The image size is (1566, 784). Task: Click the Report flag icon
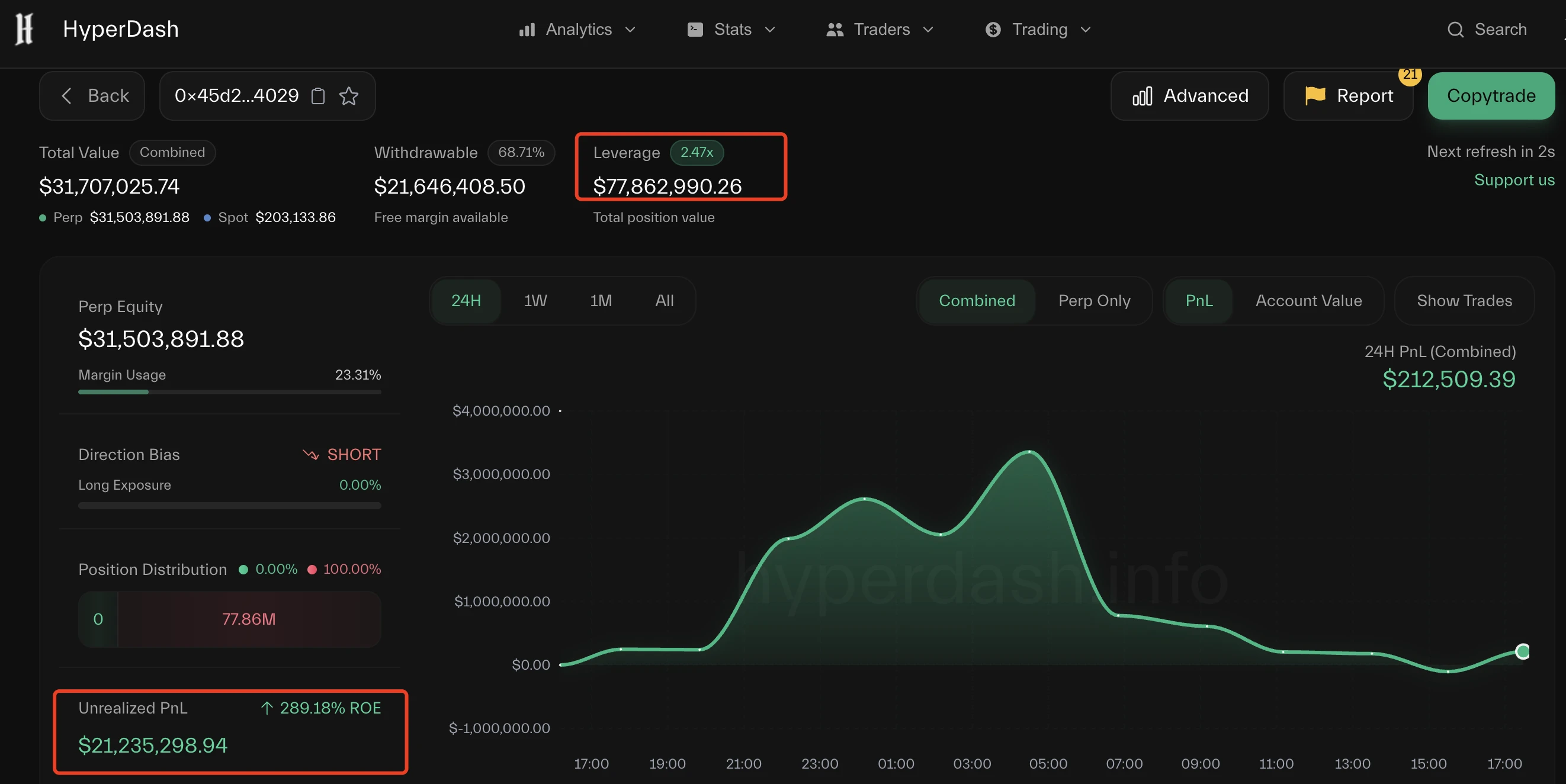click(x=1314, y=95)
